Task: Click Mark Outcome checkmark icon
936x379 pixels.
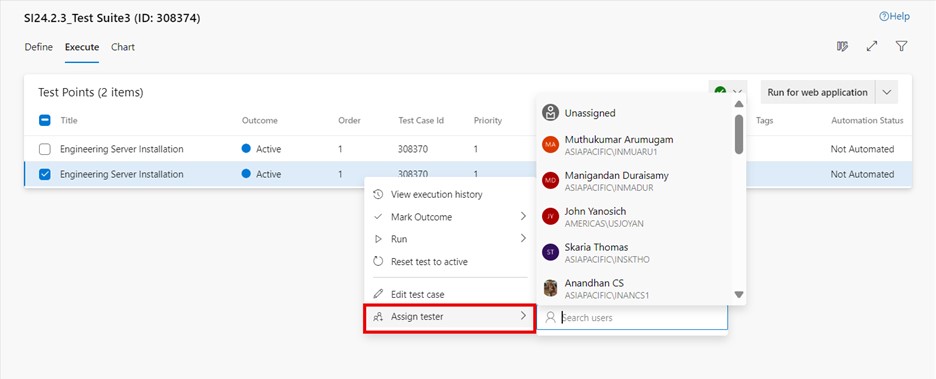Action: coord(378,217)
